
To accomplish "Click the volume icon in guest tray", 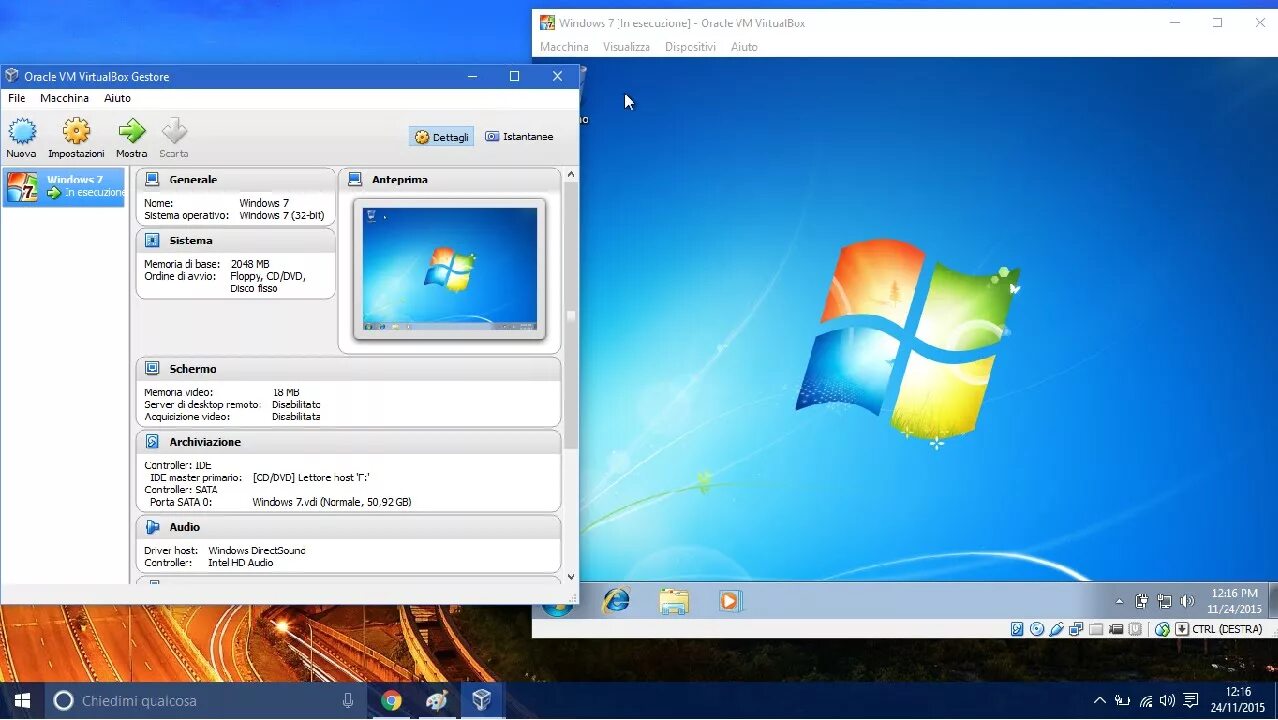I will click(1187, 601).
